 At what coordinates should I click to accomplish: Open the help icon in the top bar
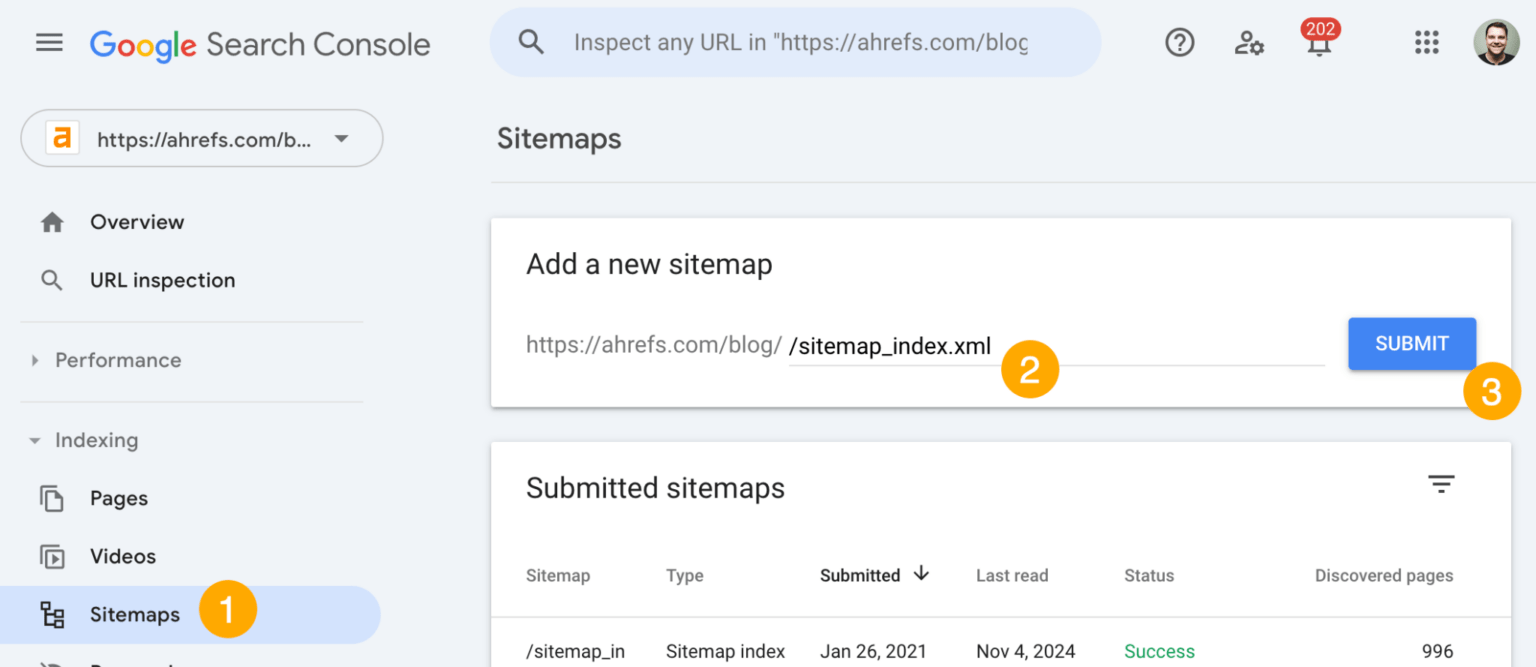click(x=1179, y=42)
